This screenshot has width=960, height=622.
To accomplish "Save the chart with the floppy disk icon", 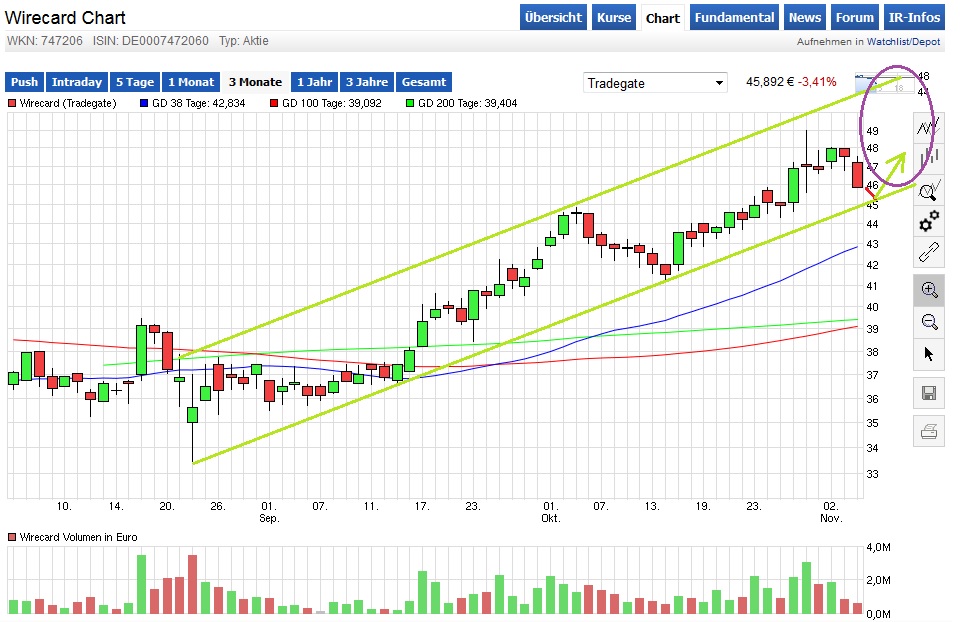I will (x=928, y=393).
